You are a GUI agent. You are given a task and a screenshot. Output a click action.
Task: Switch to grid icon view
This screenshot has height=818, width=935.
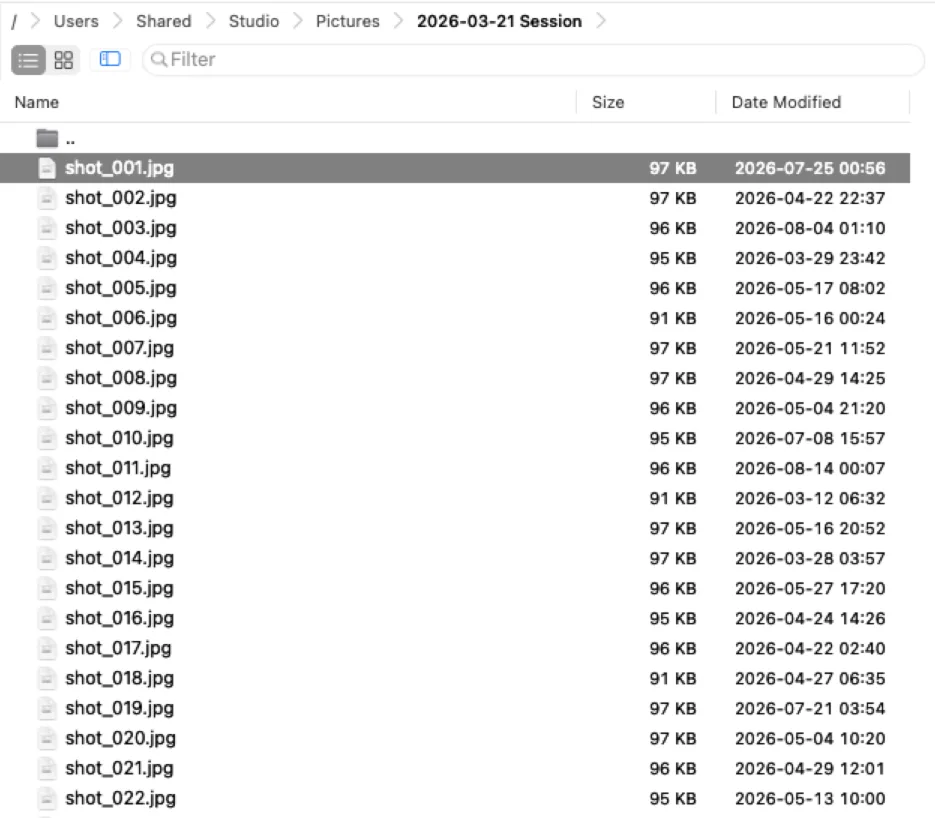coord(63,60)
